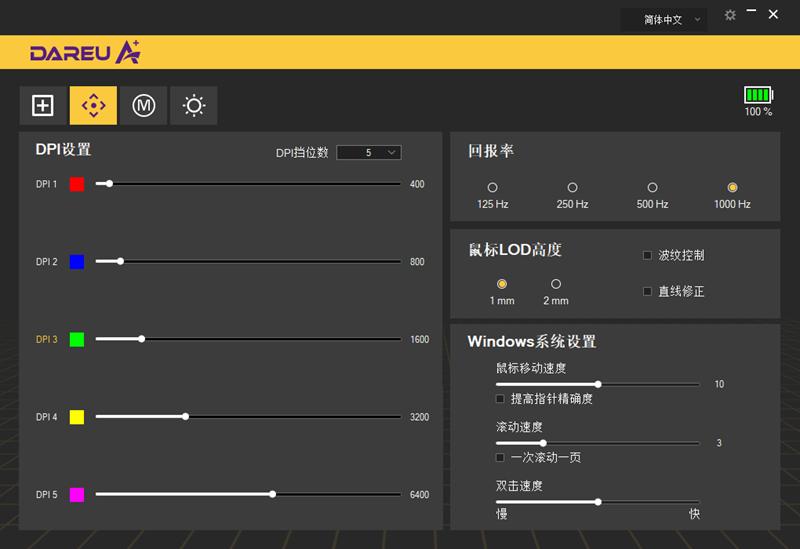Open the lighting settings tab icon
Viewport: 800px width, 549px height.
(194, 106)
